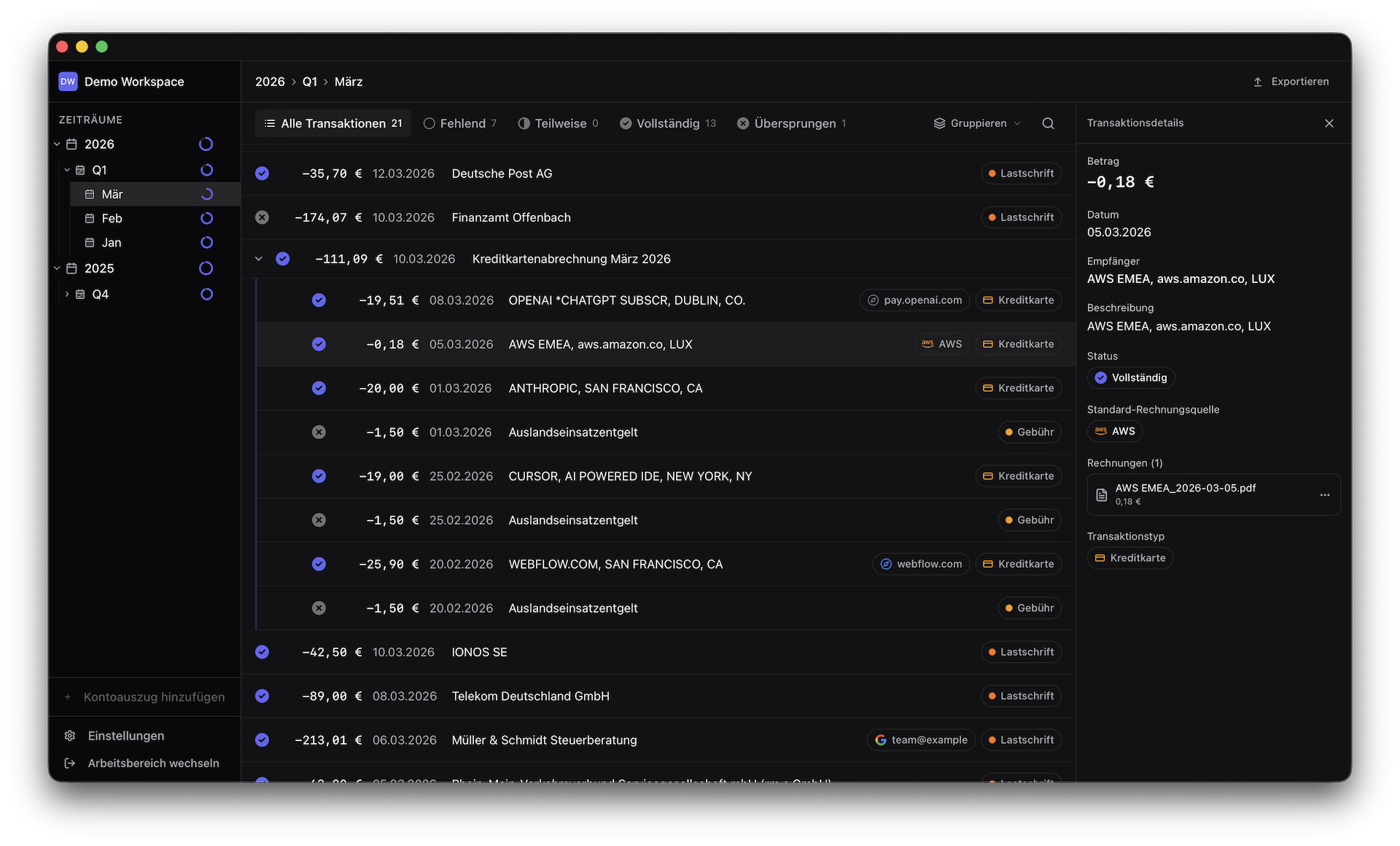1400x846 pixels.
Task: Click the progress ring next to Feb
Action: (206, 218)
